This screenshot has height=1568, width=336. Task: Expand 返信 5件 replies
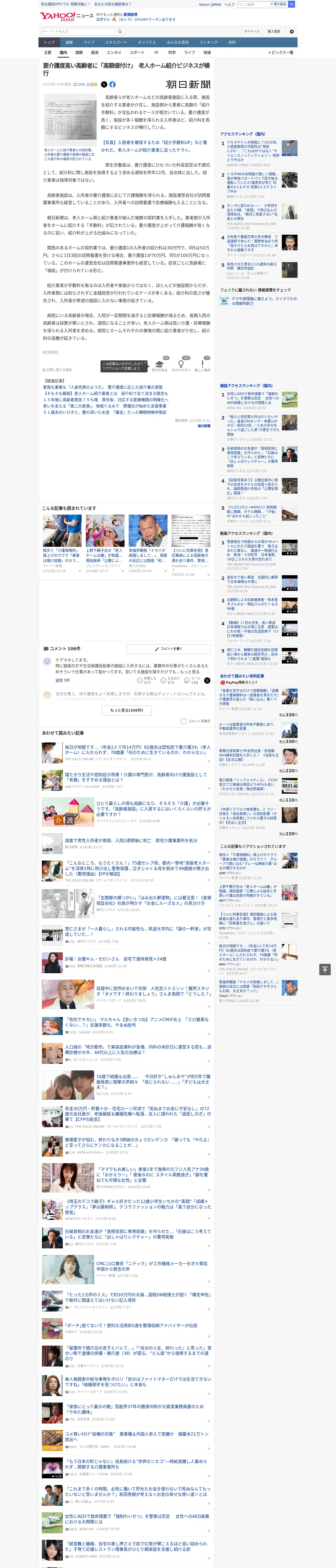coord(62,681)
